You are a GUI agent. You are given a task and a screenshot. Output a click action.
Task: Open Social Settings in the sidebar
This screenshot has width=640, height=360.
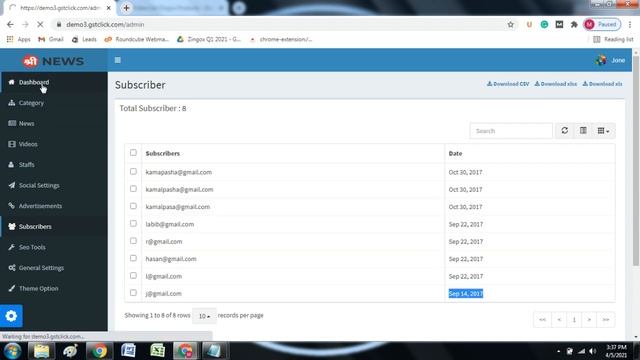[54, 185]
